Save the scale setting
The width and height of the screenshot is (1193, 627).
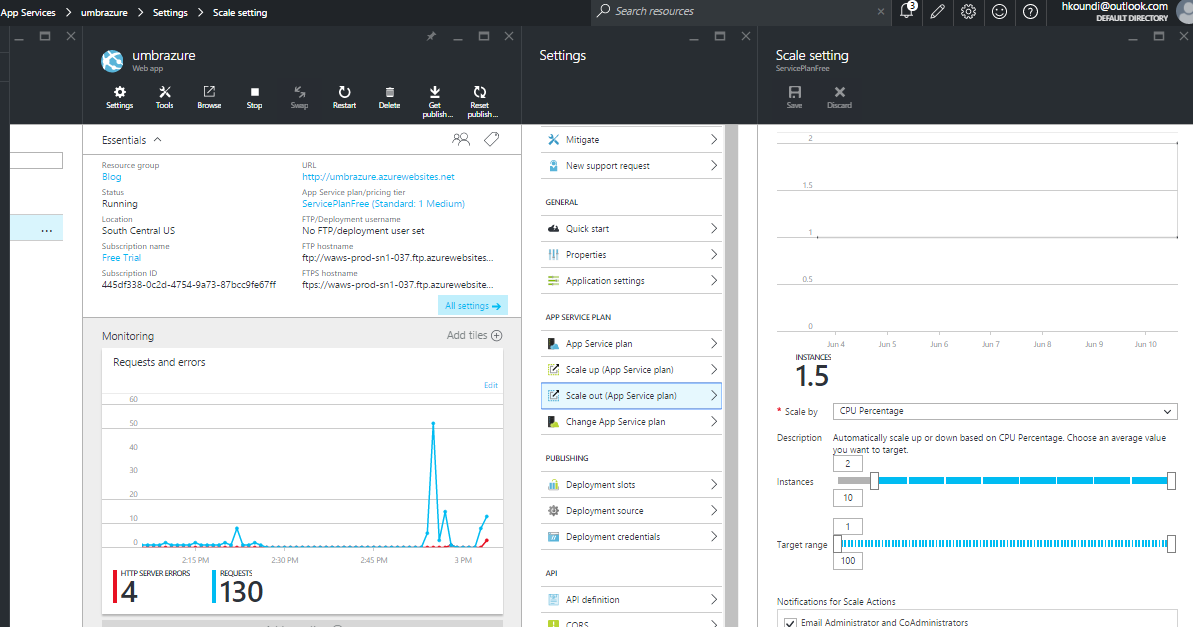click(x=794, y=97)
